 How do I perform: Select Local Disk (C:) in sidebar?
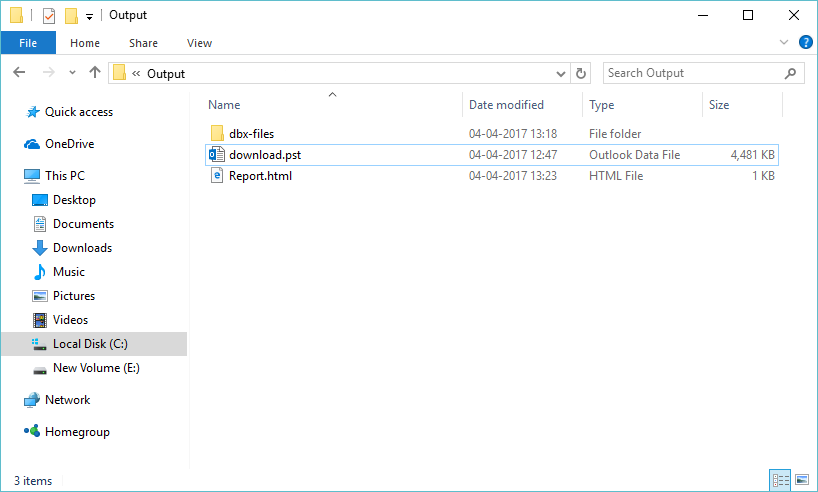[x=90, y=344]
